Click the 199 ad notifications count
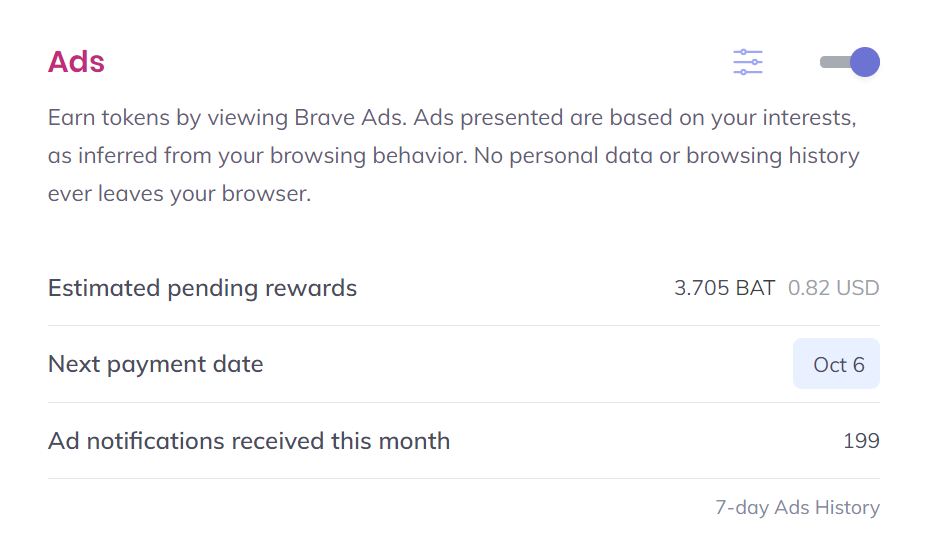This screenshot has height=554, width=926. pyautogui.click(x=862, y=441)
